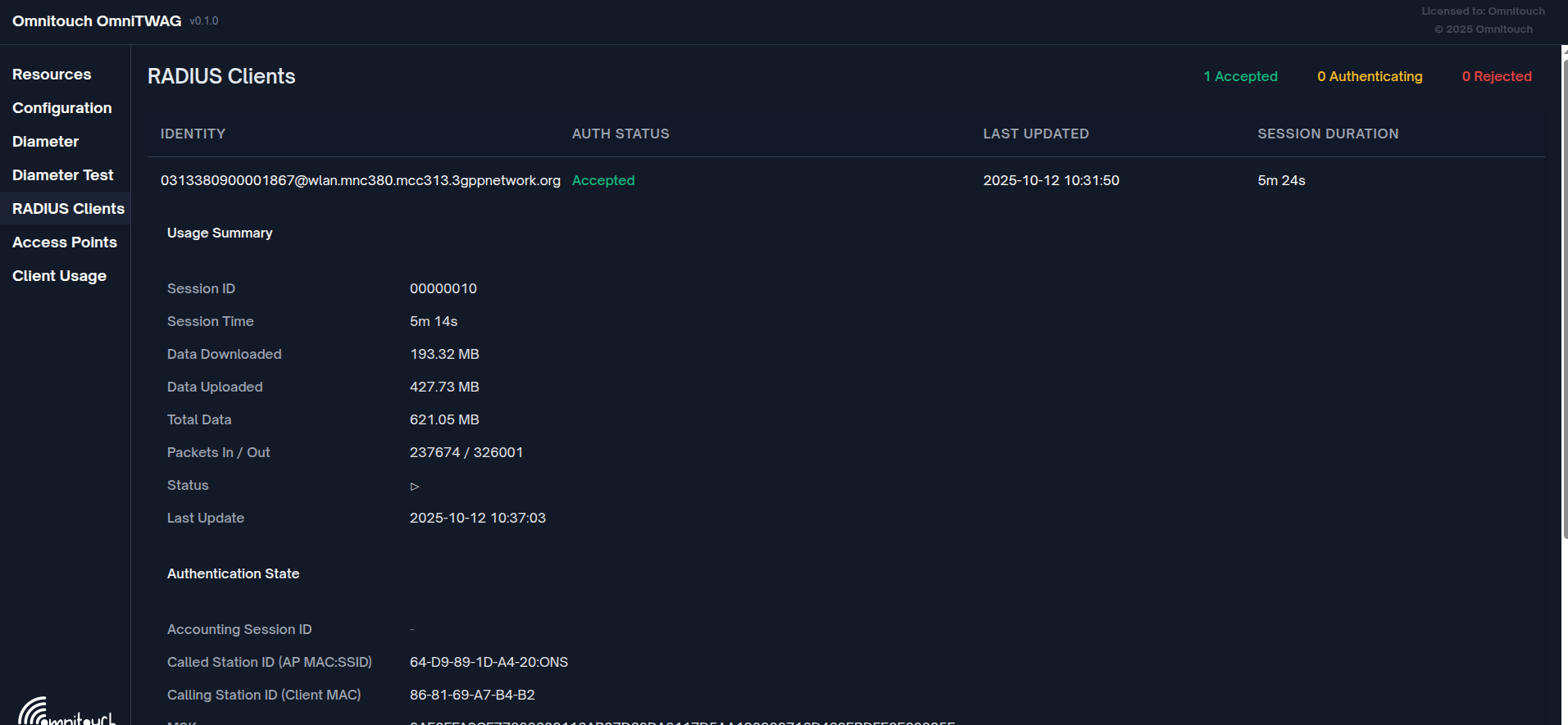Open the Access Points page

pos(64,242)
